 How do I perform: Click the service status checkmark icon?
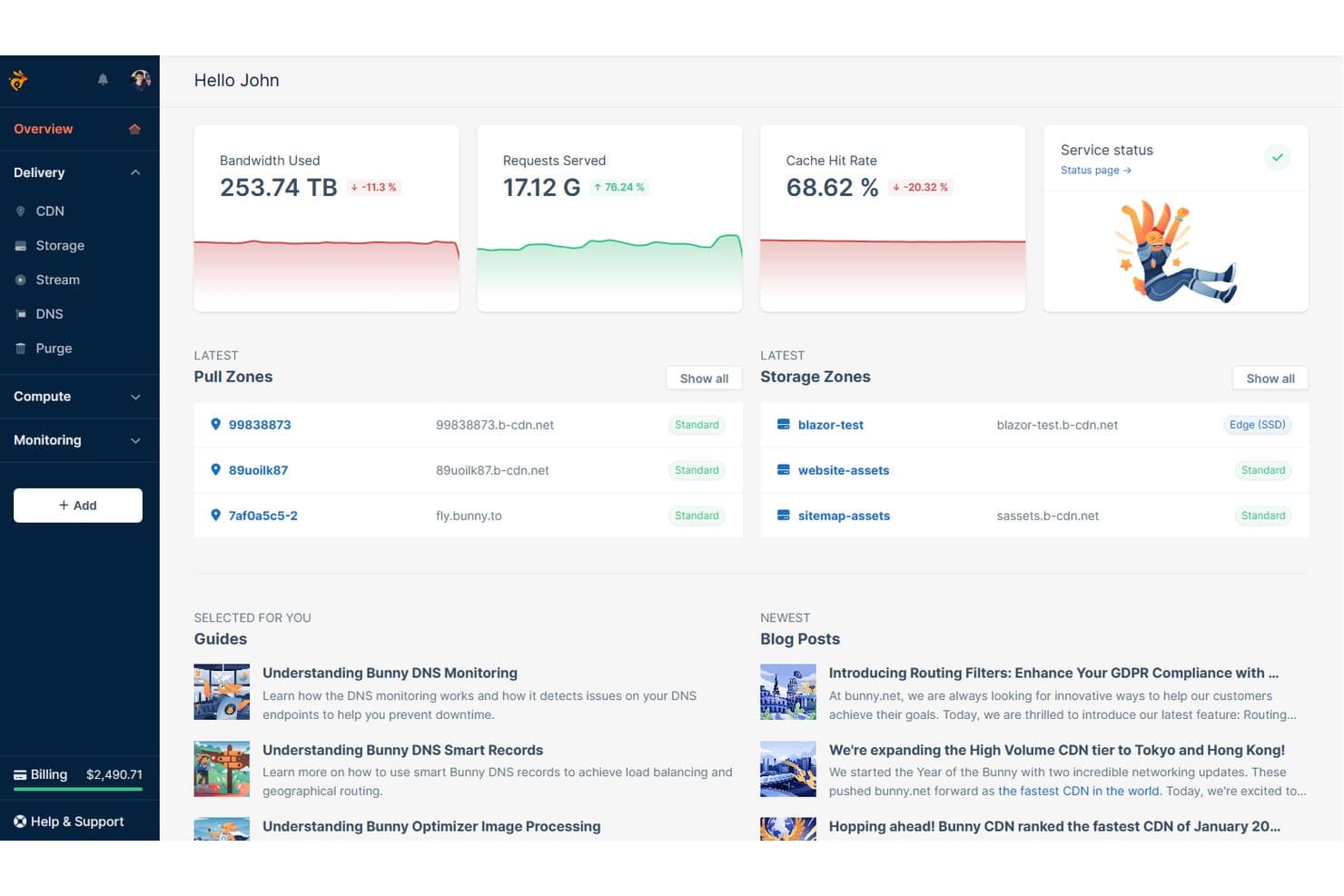1277,157
